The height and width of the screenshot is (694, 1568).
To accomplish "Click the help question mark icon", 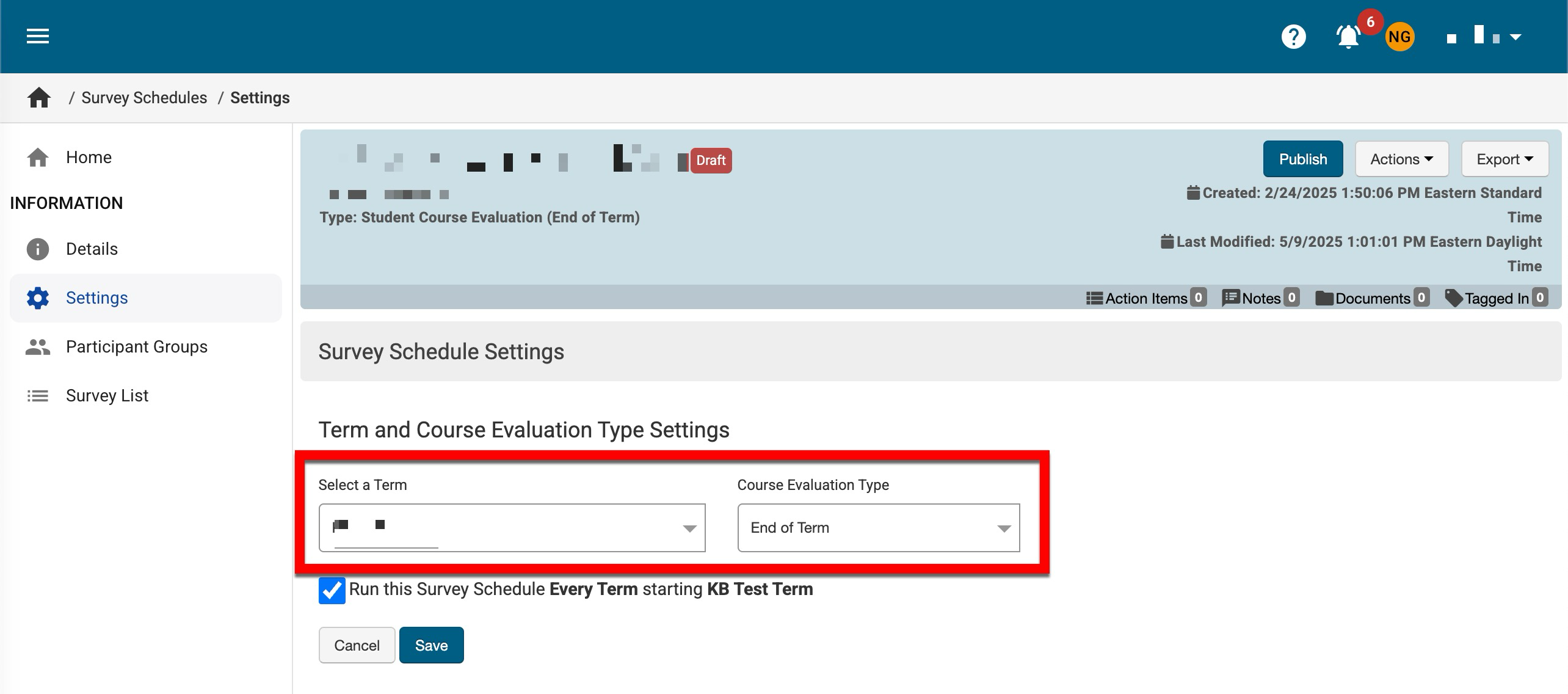I will point(1293,37).
